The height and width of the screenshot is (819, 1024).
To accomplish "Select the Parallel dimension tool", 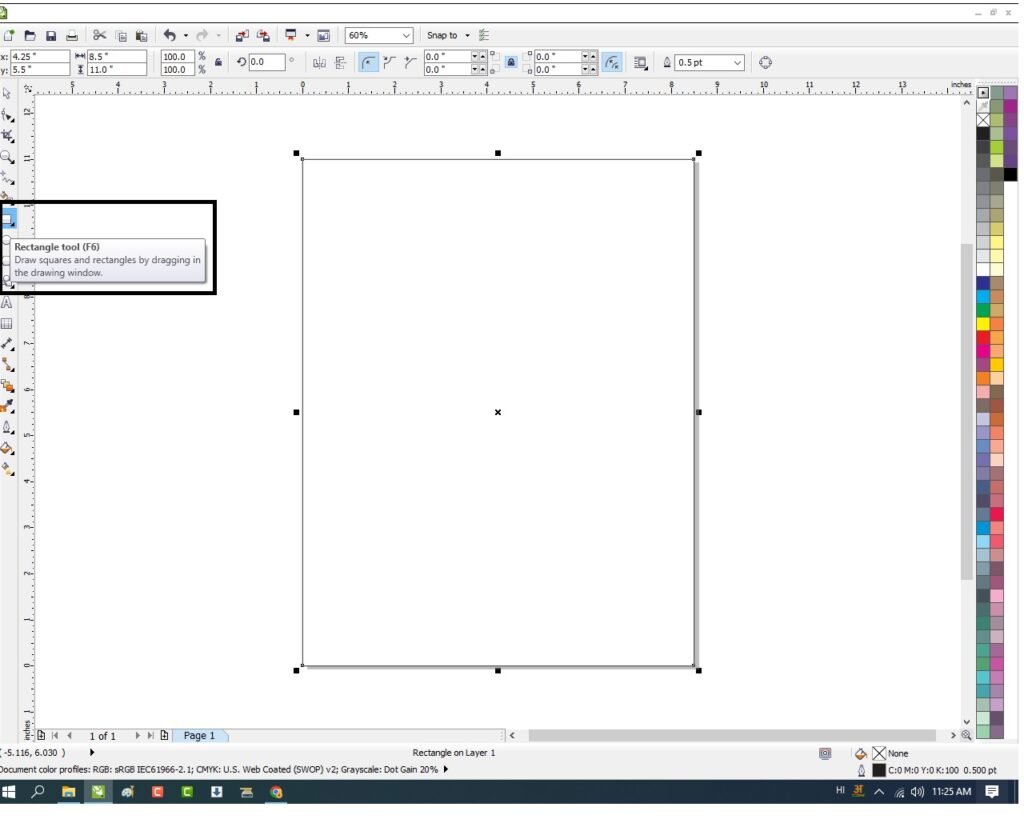I will 7,344.
